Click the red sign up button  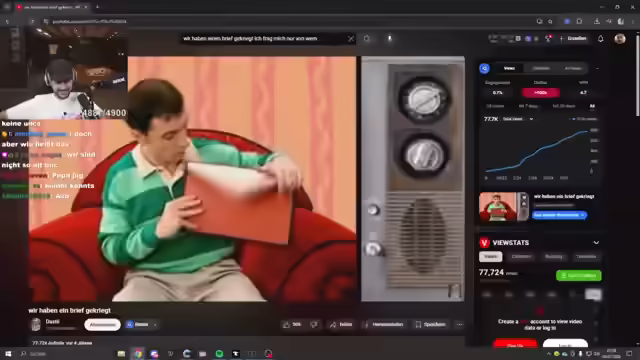tap(515, 344)
